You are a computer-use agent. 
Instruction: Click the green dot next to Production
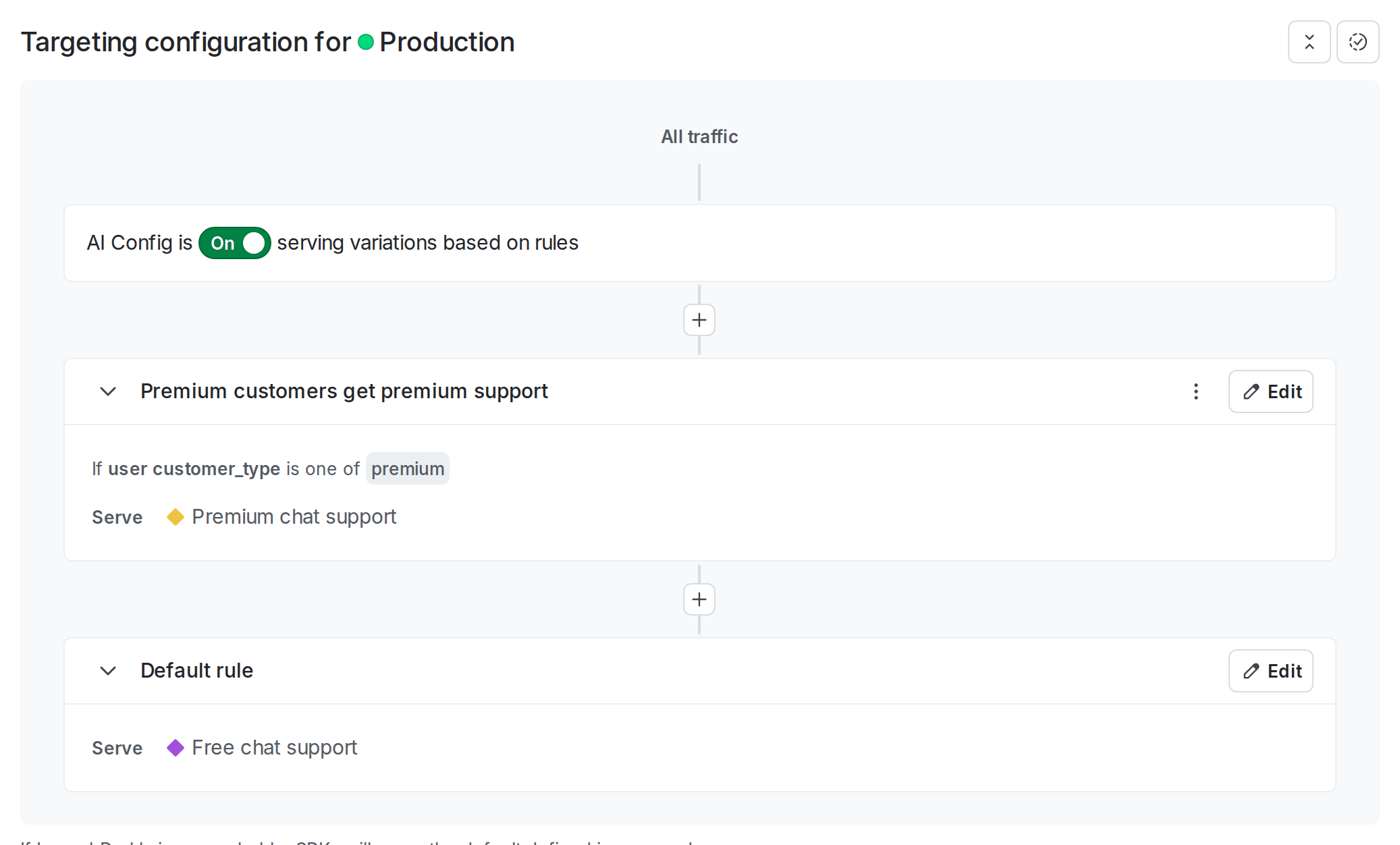(367, 42)
